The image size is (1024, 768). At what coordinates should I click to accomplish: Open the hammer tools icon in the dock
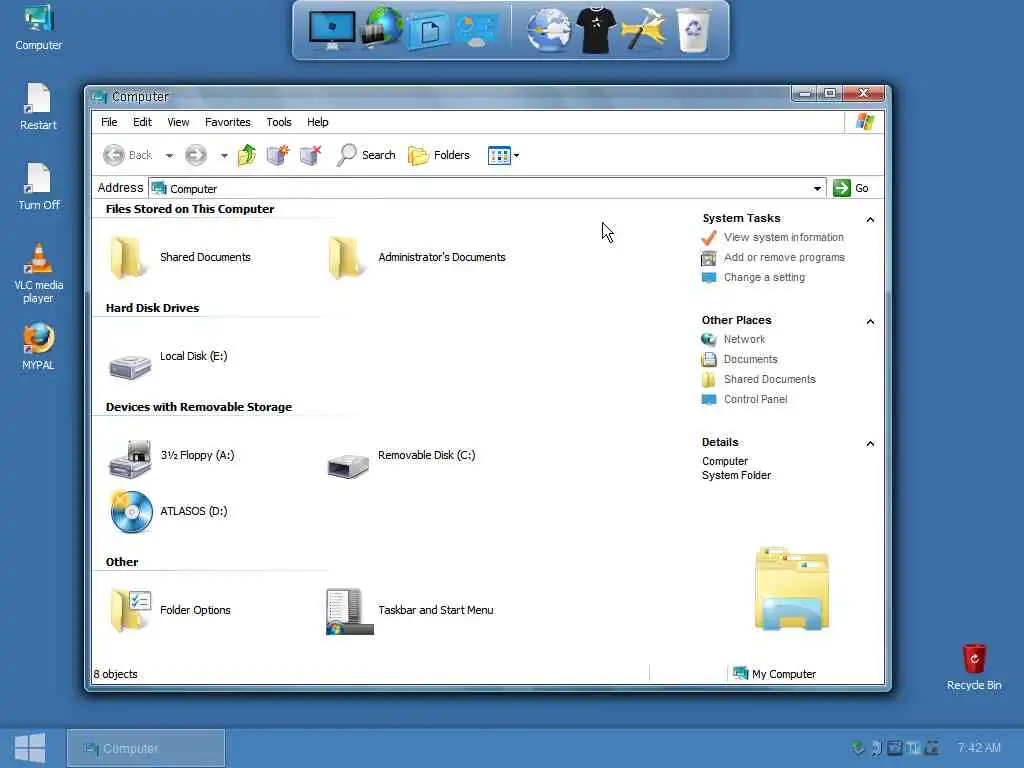[643, 30]
